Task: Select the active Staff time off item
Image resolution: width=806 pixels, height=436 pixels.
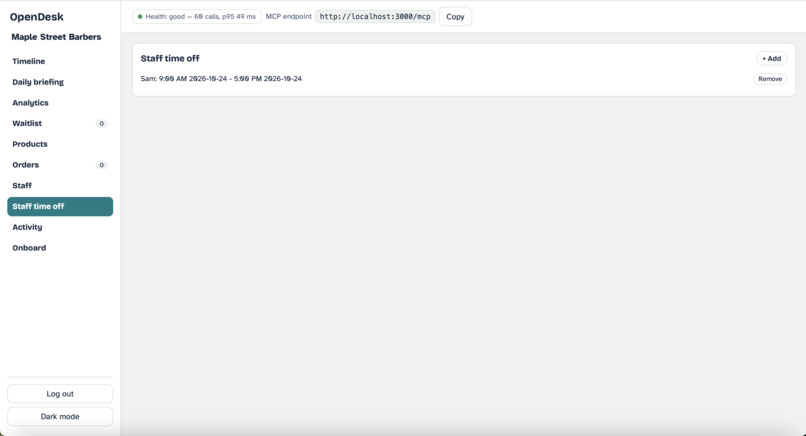Action: tap(60, 206)
